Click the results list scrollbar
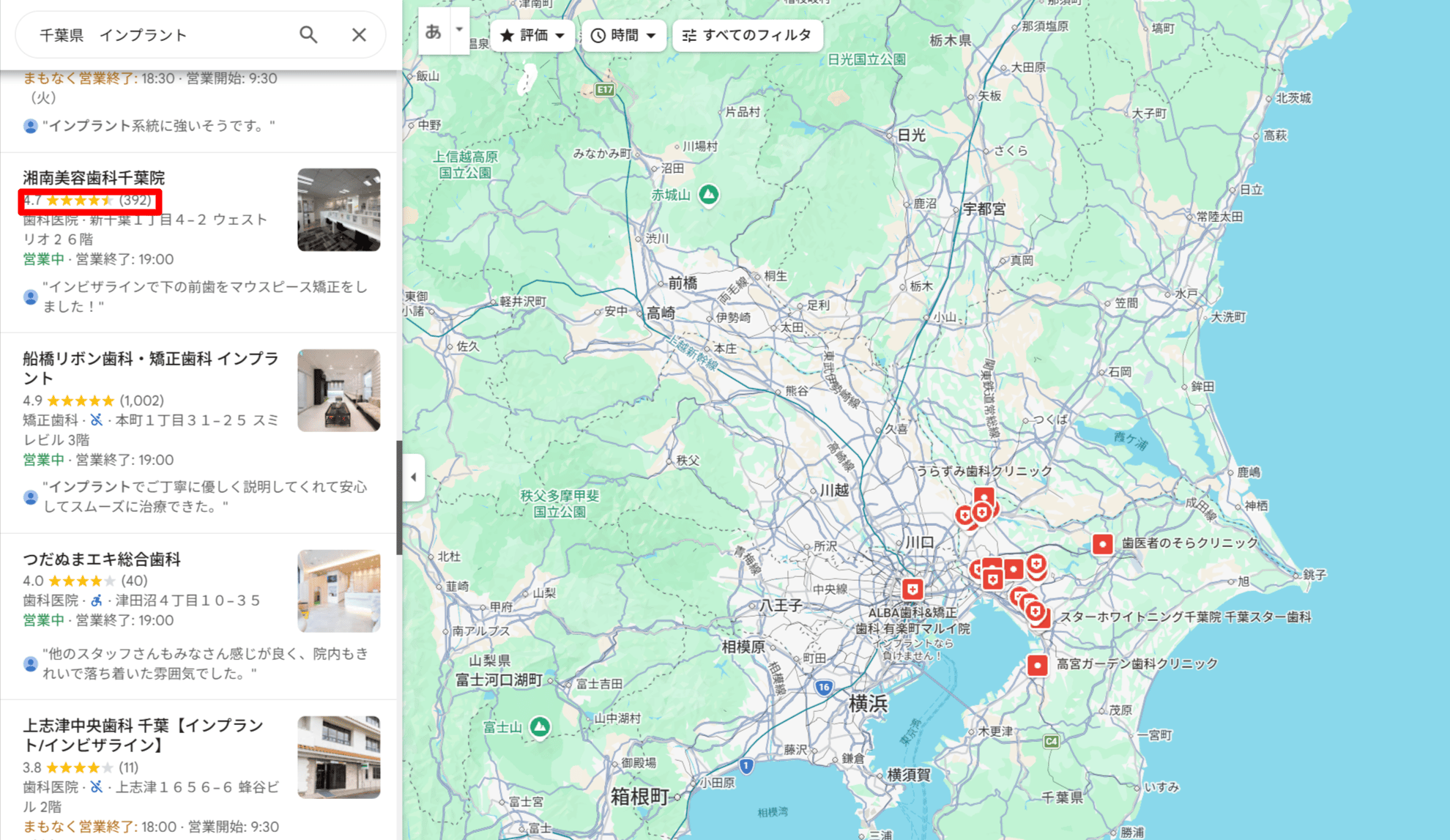This screenshot has height=840, width=1450. 399,498
